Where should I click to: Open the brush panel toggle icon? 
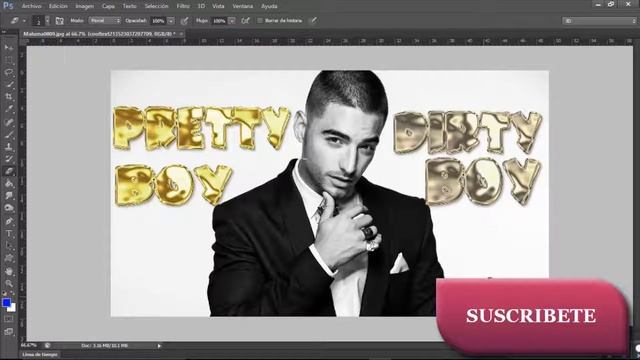60,20
